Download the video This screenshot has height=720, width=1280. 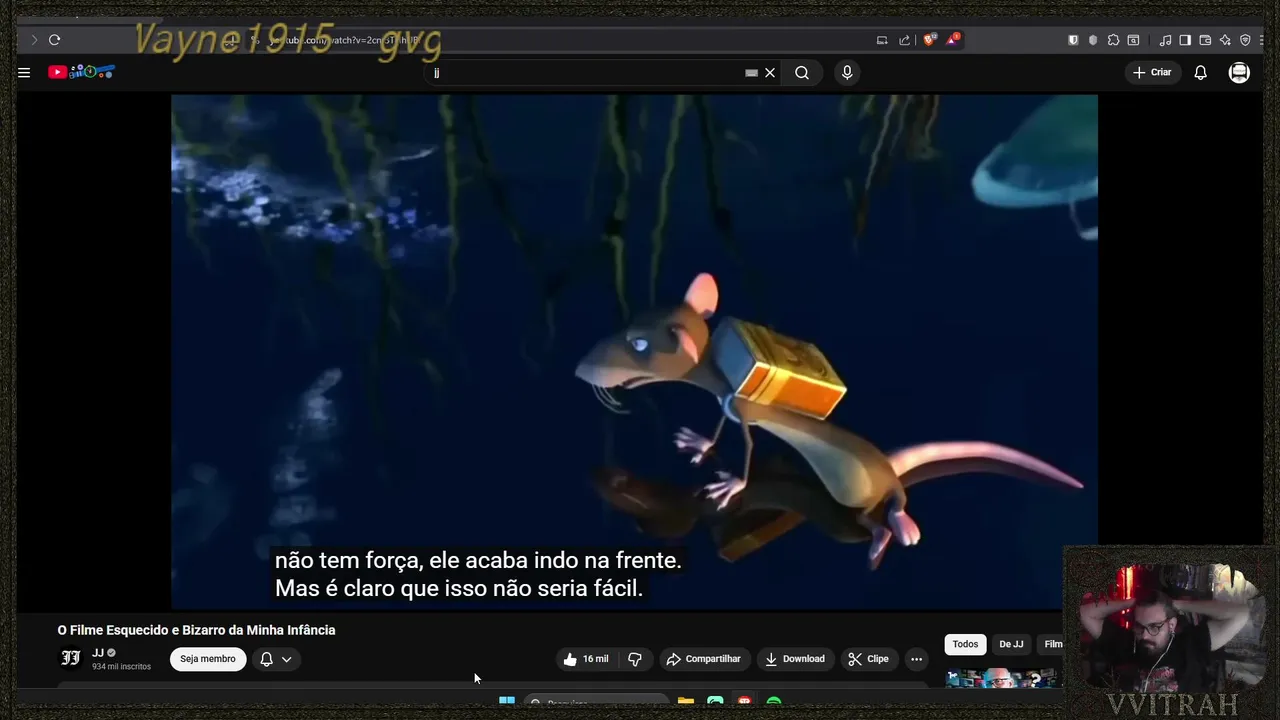pyautogui.click(x=795, y=659)
